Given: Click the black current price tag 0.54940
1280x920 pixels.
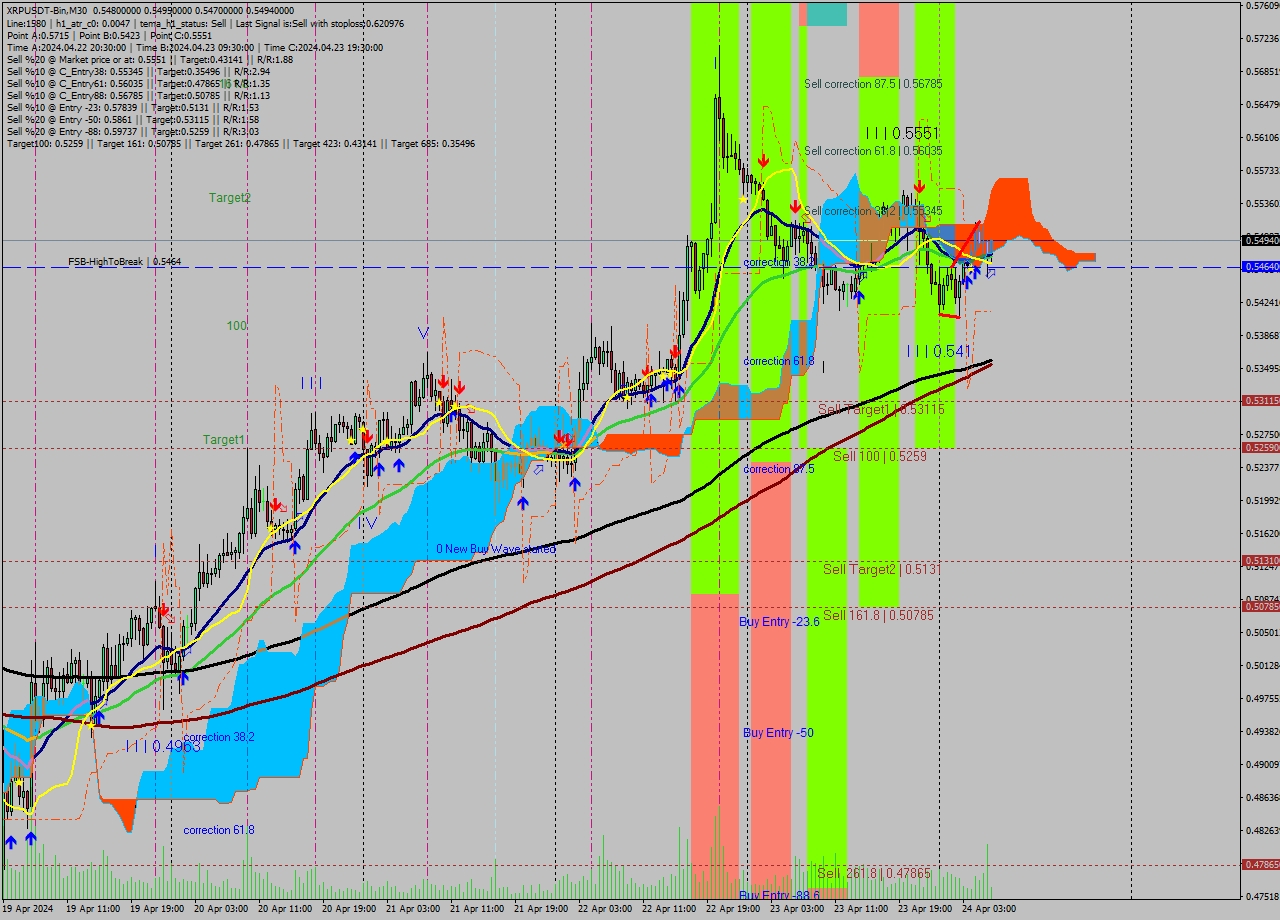Looking at the screenshot, I should coord(1260,240).
